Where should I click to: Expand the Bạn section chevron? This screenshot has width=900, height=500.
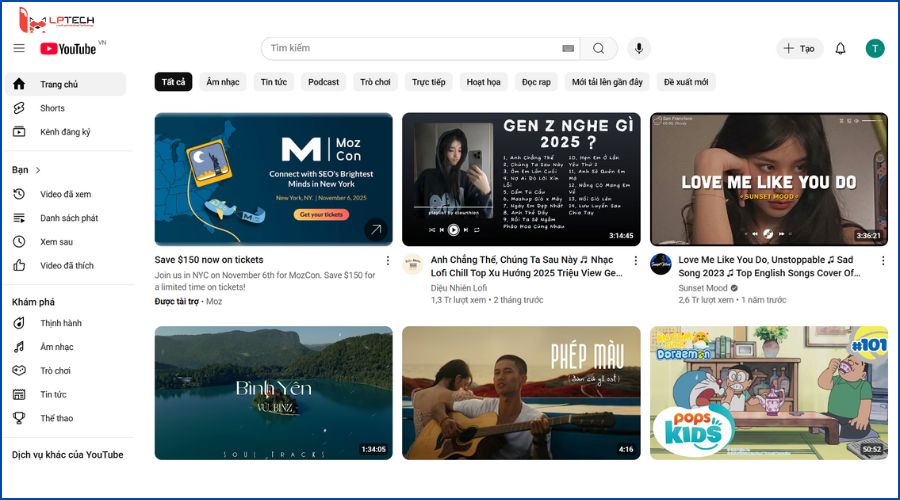click(x=38, y=170)
